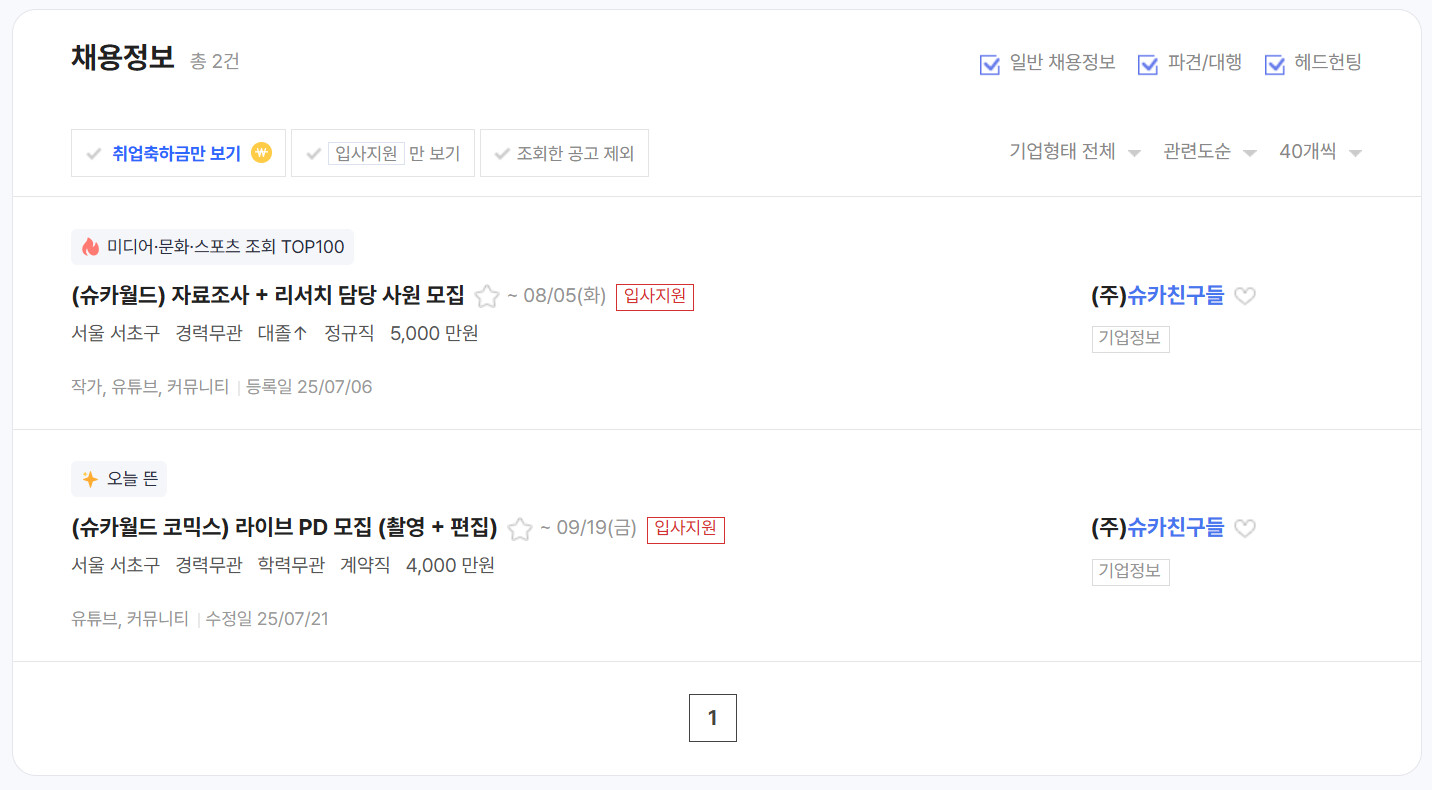
Task: Star the 라이브 PD 모집 posting
Action: tap(519, 529)
